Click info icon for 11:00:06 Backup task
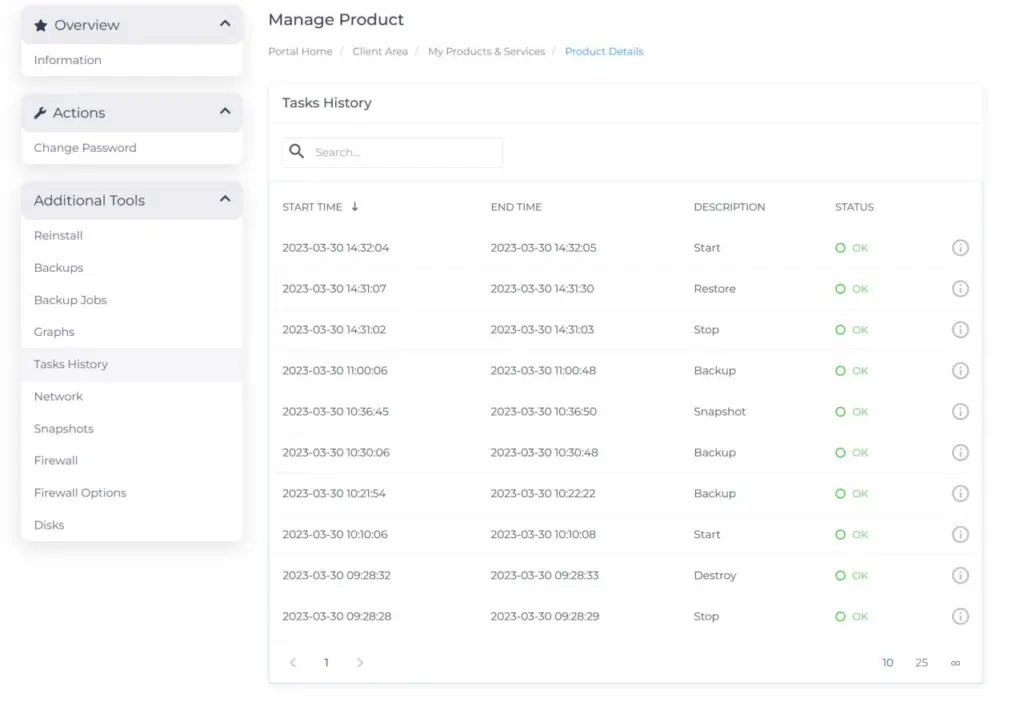The height and width of the screenshot is (702, 1024). click(960, 371)
